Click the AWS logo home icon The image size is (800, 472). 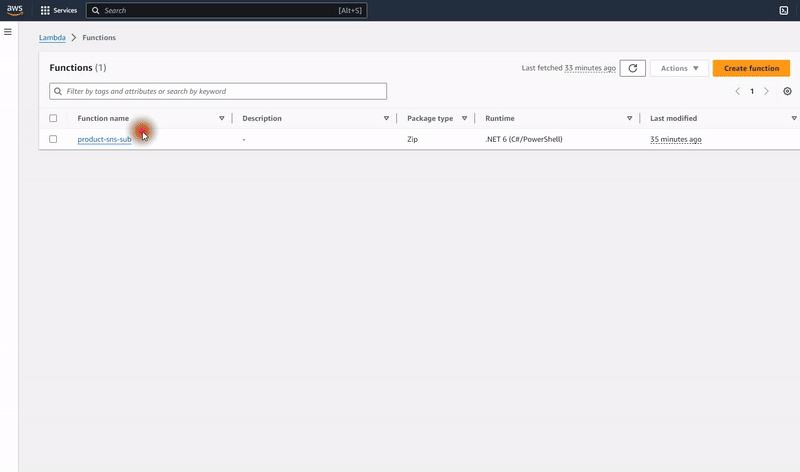click(15, 10)
